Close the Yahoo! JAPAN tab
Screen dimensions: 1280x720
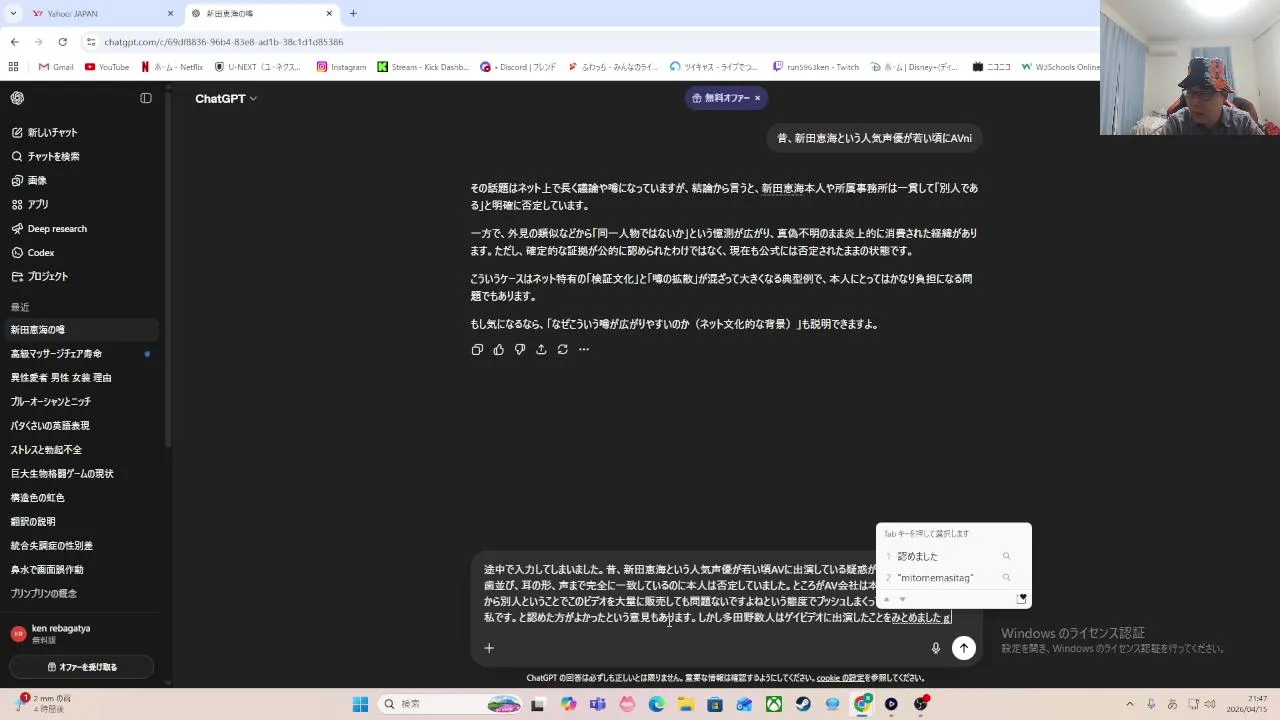point(170,13)
